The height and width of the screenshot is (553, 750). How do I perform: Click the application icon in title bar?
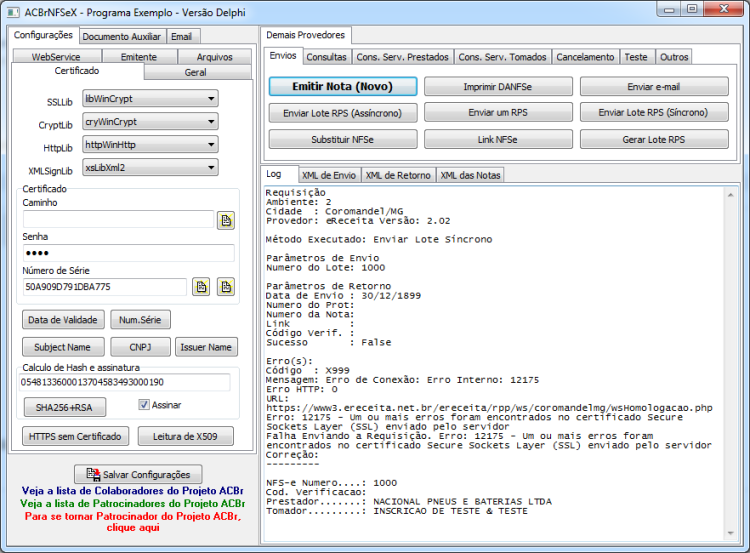coord(13,12)
